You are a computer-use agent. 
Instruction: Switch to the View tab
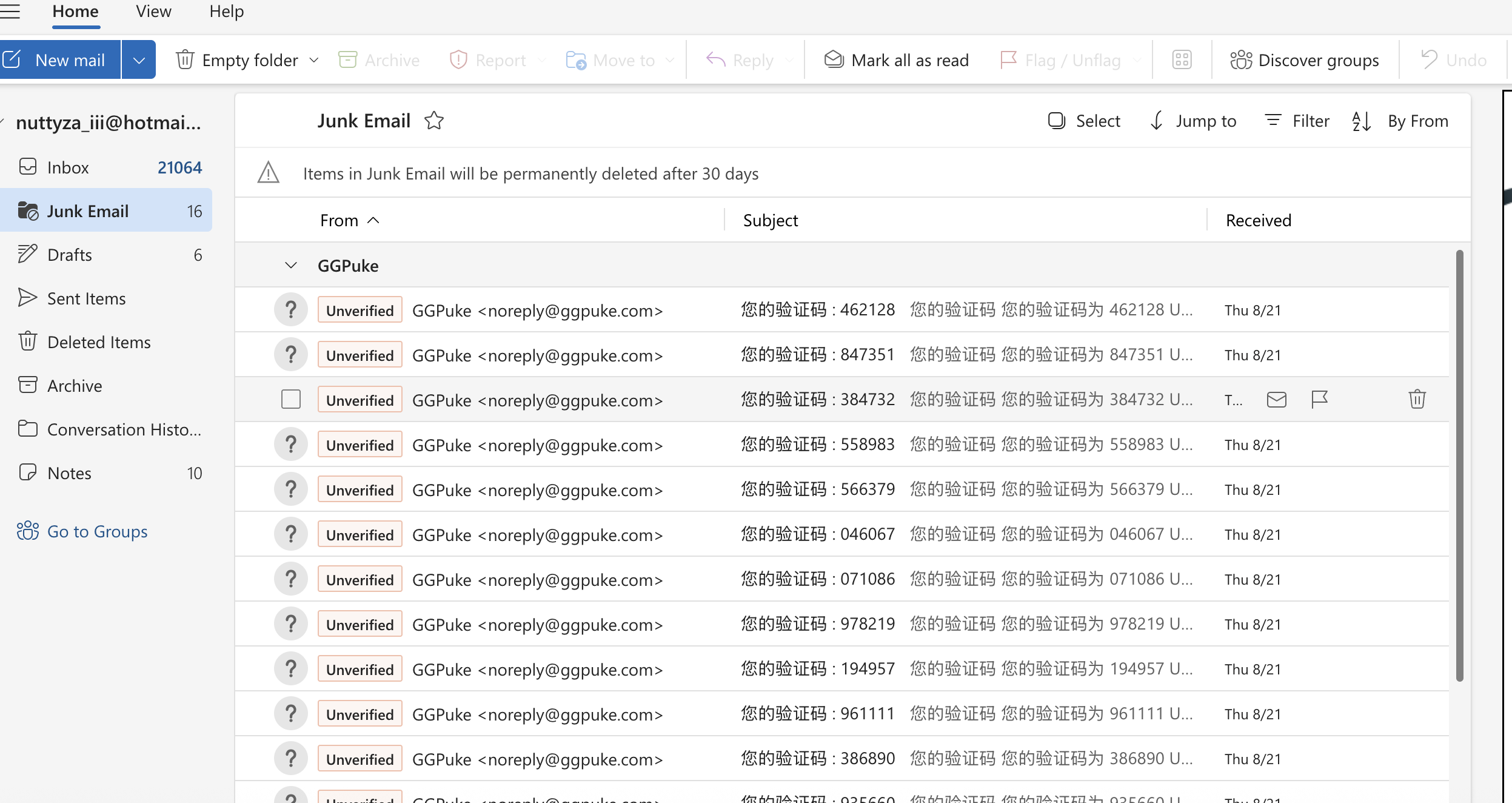click(x=153, y=12)
